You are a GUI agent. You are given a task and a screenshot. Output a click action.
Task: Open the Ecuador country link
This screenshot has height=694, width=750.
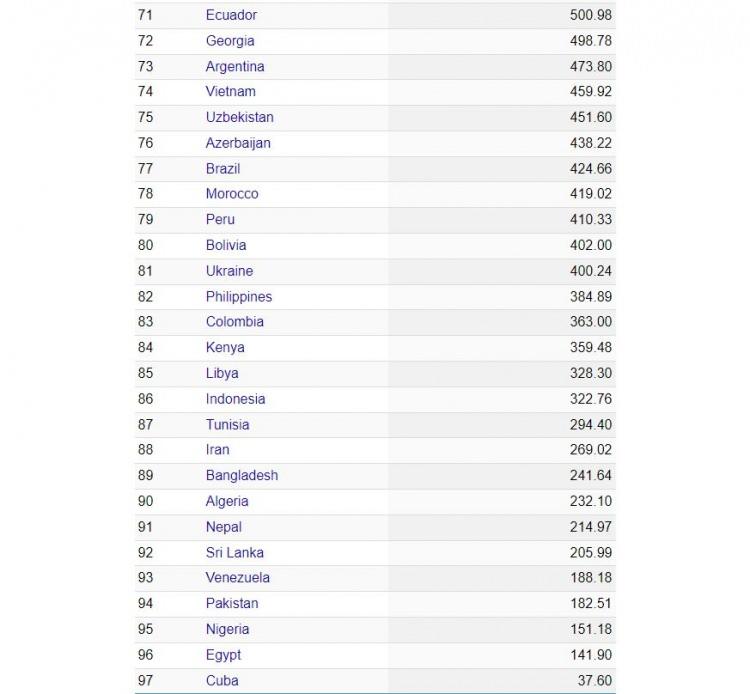click(x=231, y=15)
